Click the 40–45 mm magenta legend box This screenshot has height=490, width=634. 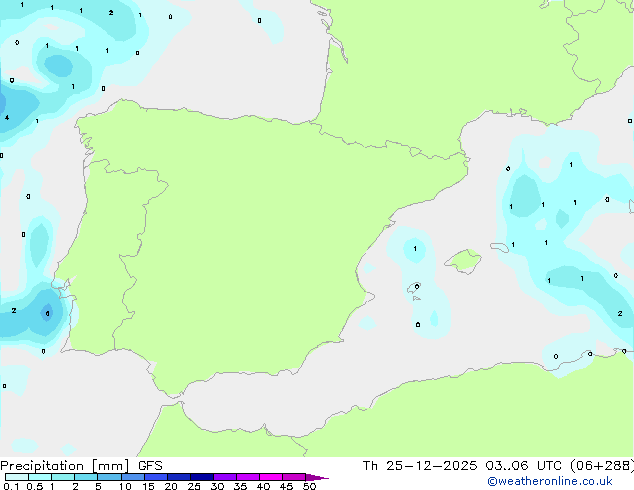(x=271, y=477)
